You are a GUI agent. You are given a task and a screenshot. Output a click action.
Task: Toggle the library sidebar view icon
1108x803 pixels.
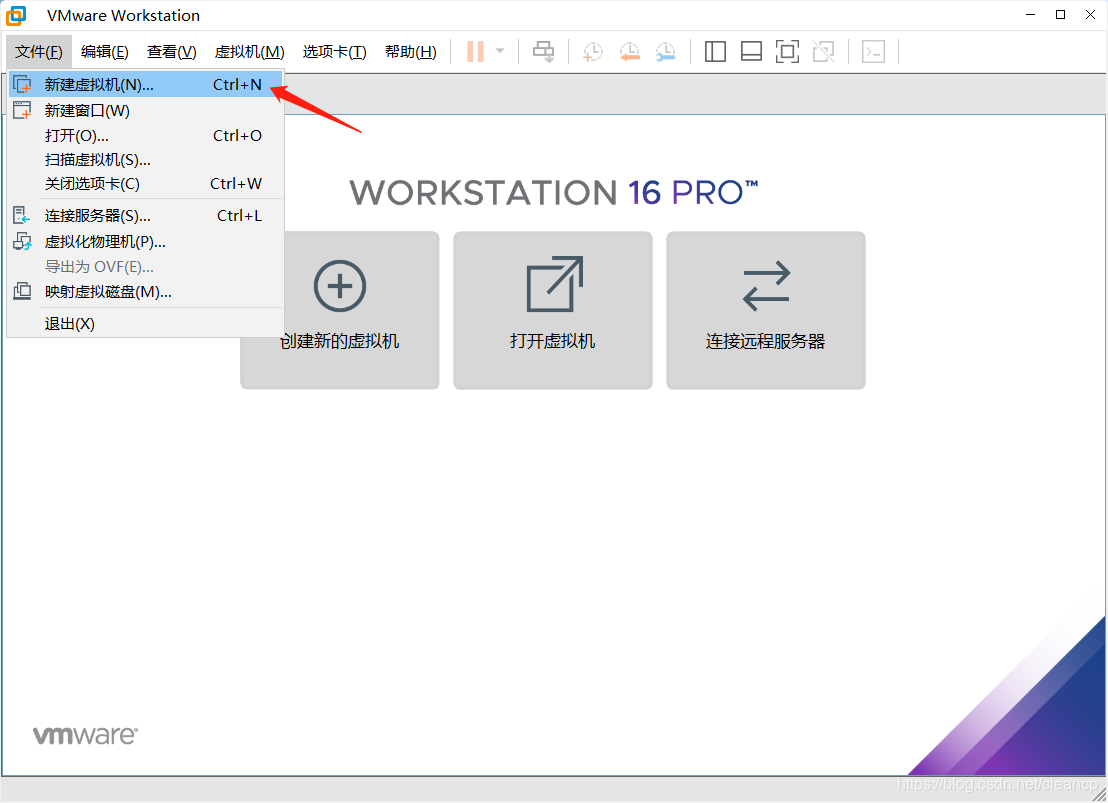click(715, 52)
